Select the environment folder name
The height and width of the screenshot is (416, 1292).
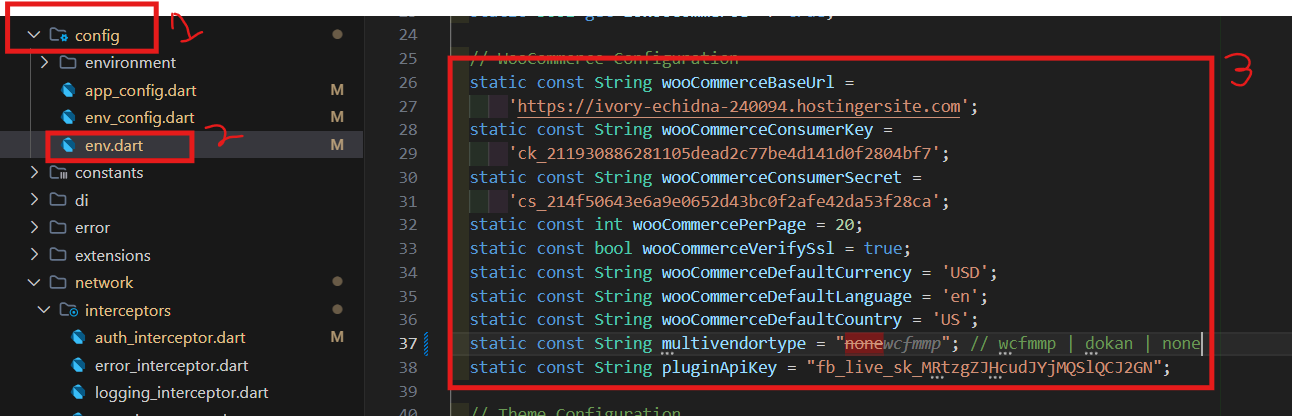click(130, 63)
